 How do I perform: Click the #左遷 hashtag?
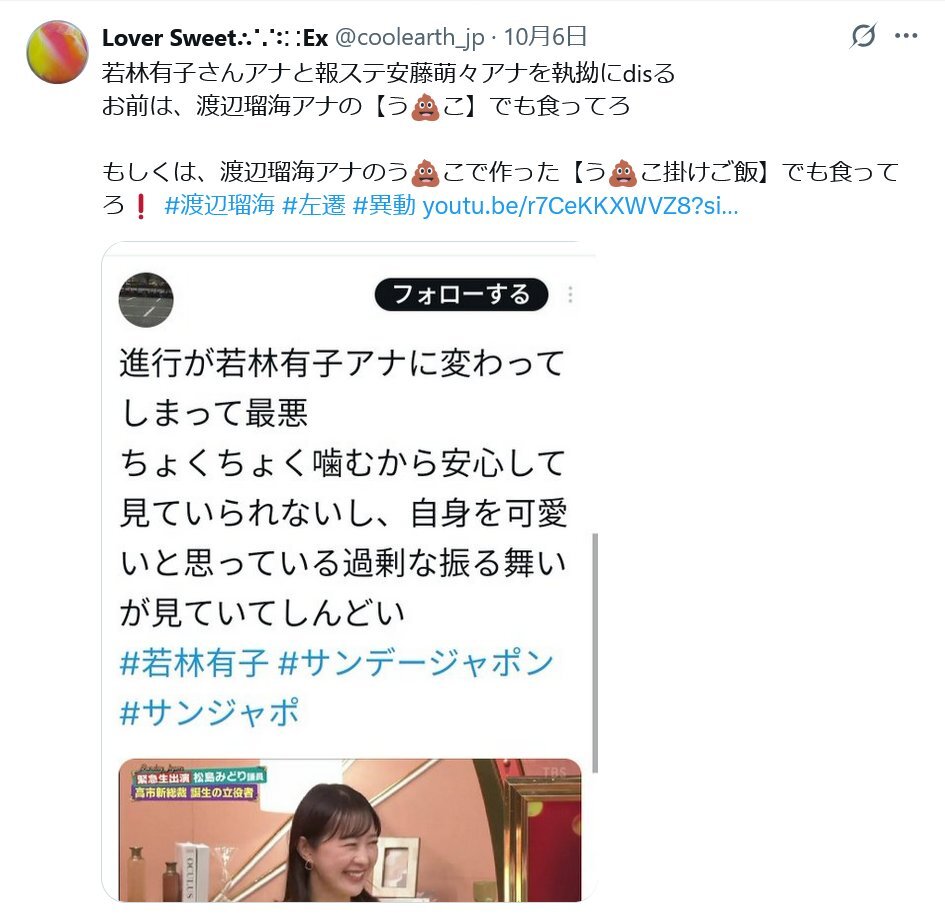[x=313, y=206]
